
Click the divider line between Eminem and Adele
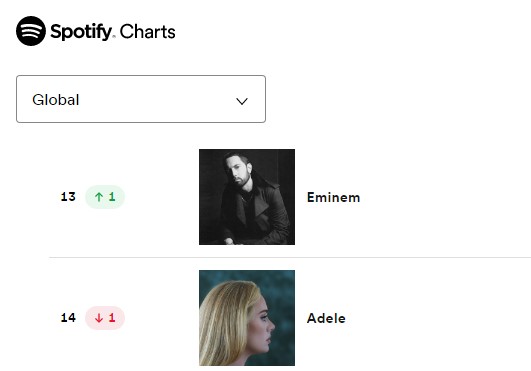point(290,257)
